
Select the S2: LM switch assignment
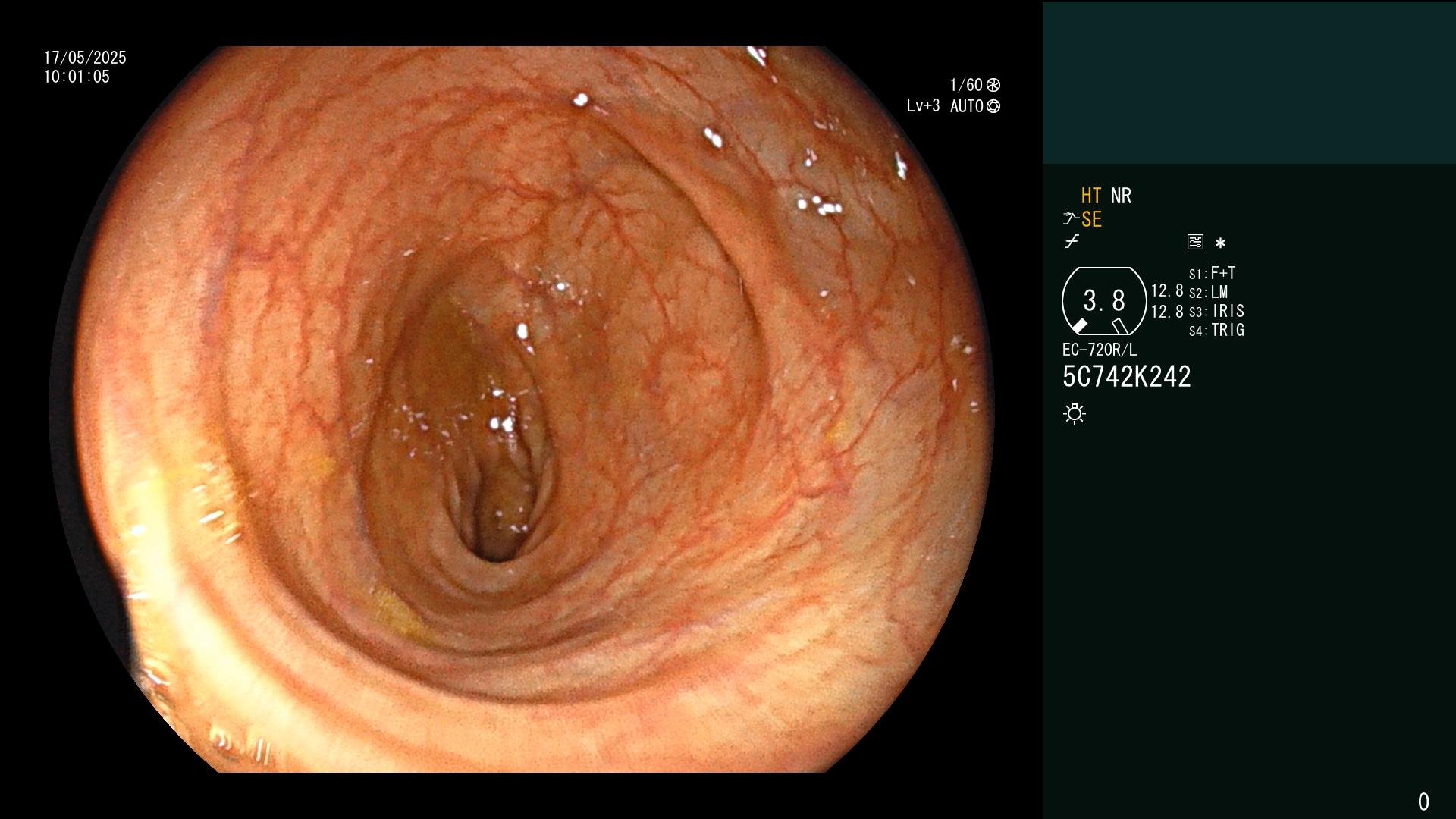pos(1208,292)
